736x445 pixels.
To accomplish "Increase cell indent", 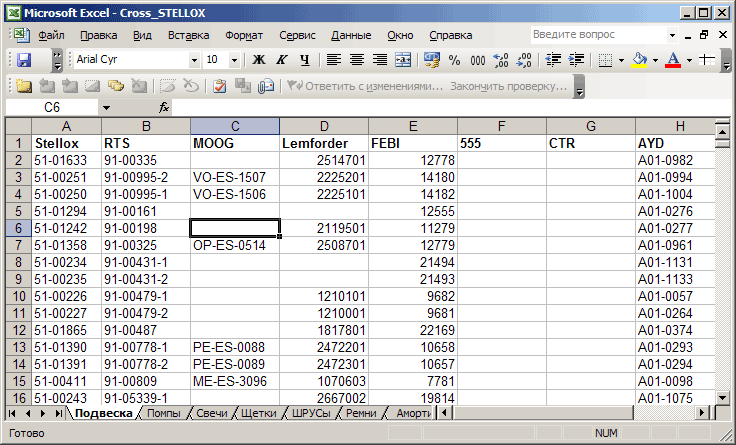I will click(x=576, y=60).
